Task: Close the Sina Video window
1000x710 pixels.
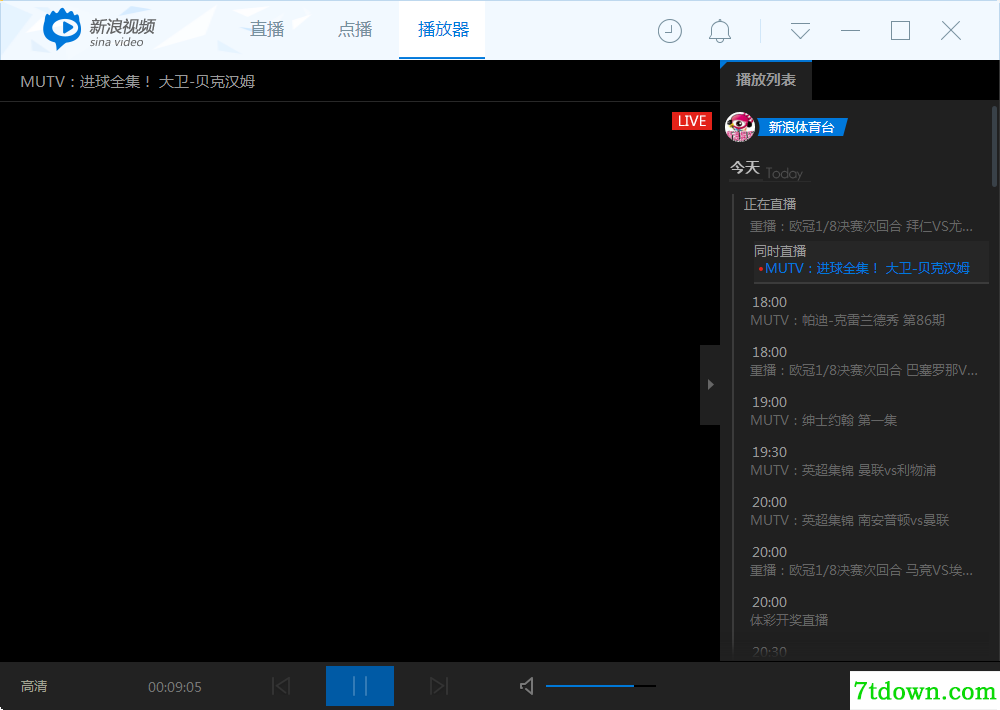Action: (x=950, y=31)
